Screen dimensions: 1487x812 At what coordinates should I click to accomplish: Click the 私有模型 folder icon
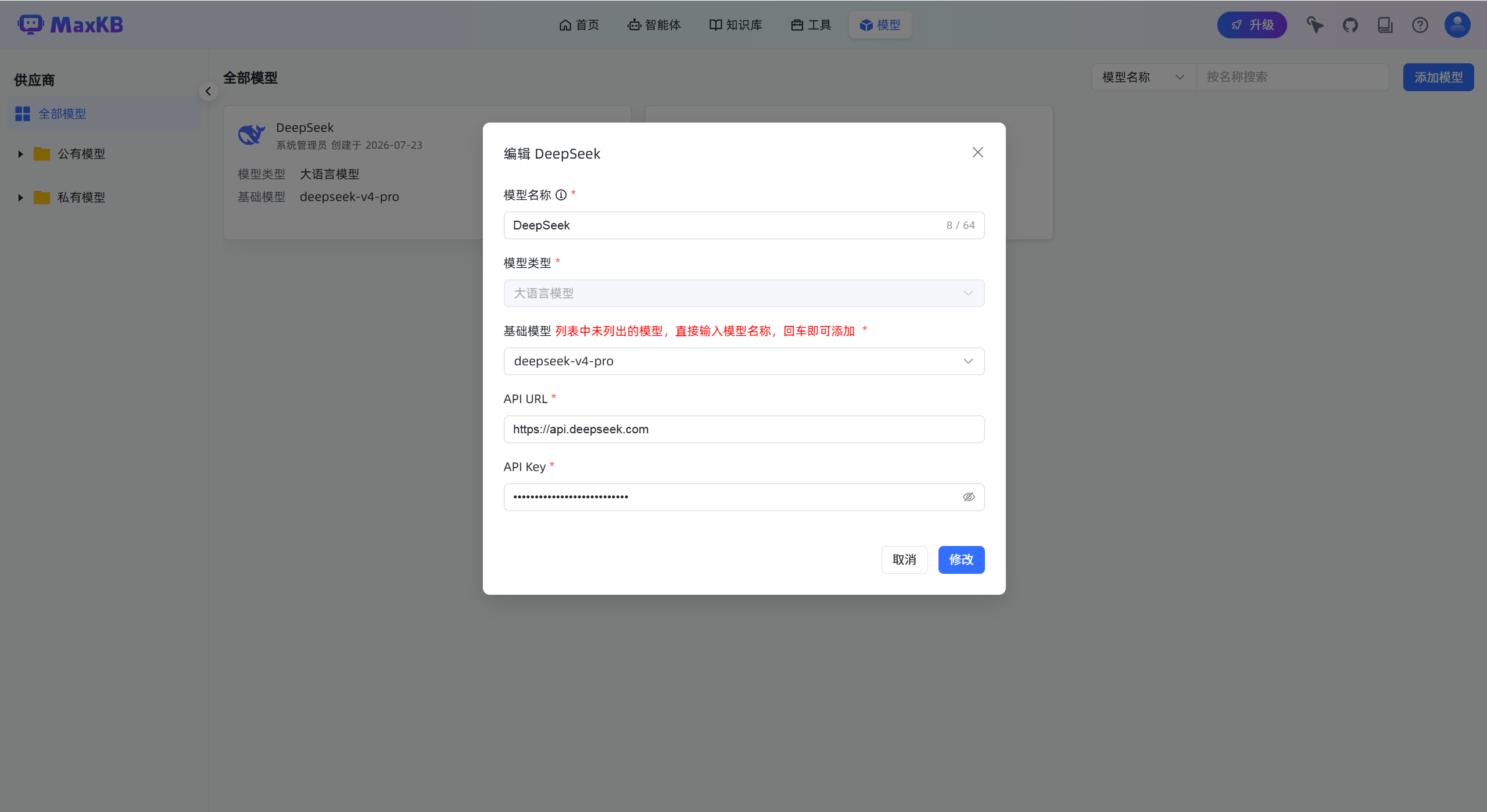tap(42, 197)
